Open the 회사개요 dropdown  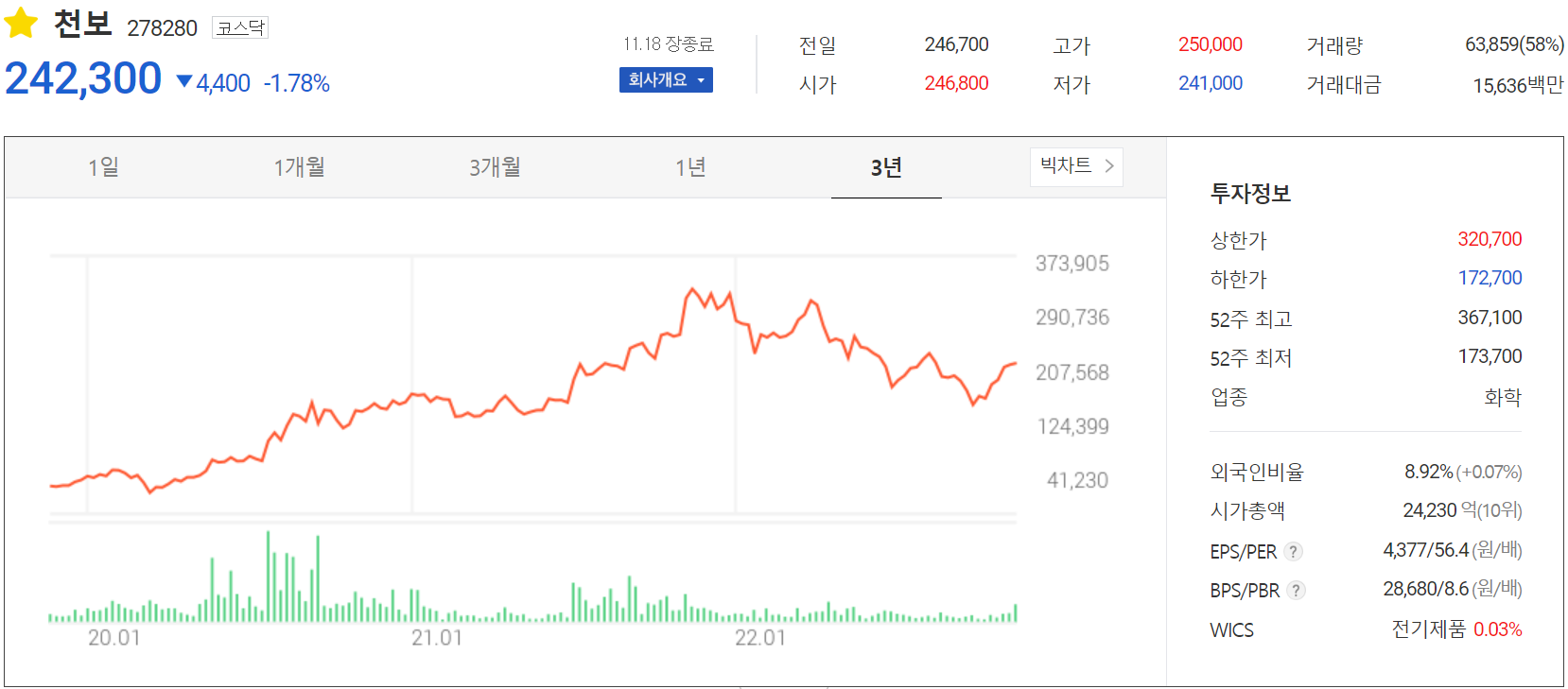click(666, 80)
